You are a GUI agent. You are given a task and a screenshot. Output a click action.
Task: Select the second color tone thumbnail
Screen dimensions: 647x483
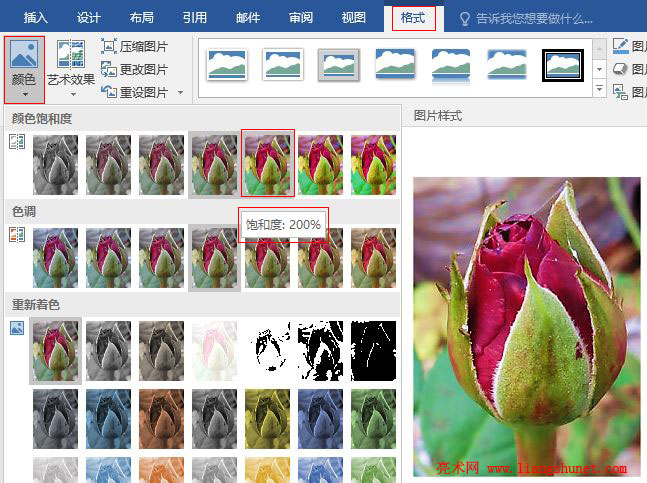(109, 258)
